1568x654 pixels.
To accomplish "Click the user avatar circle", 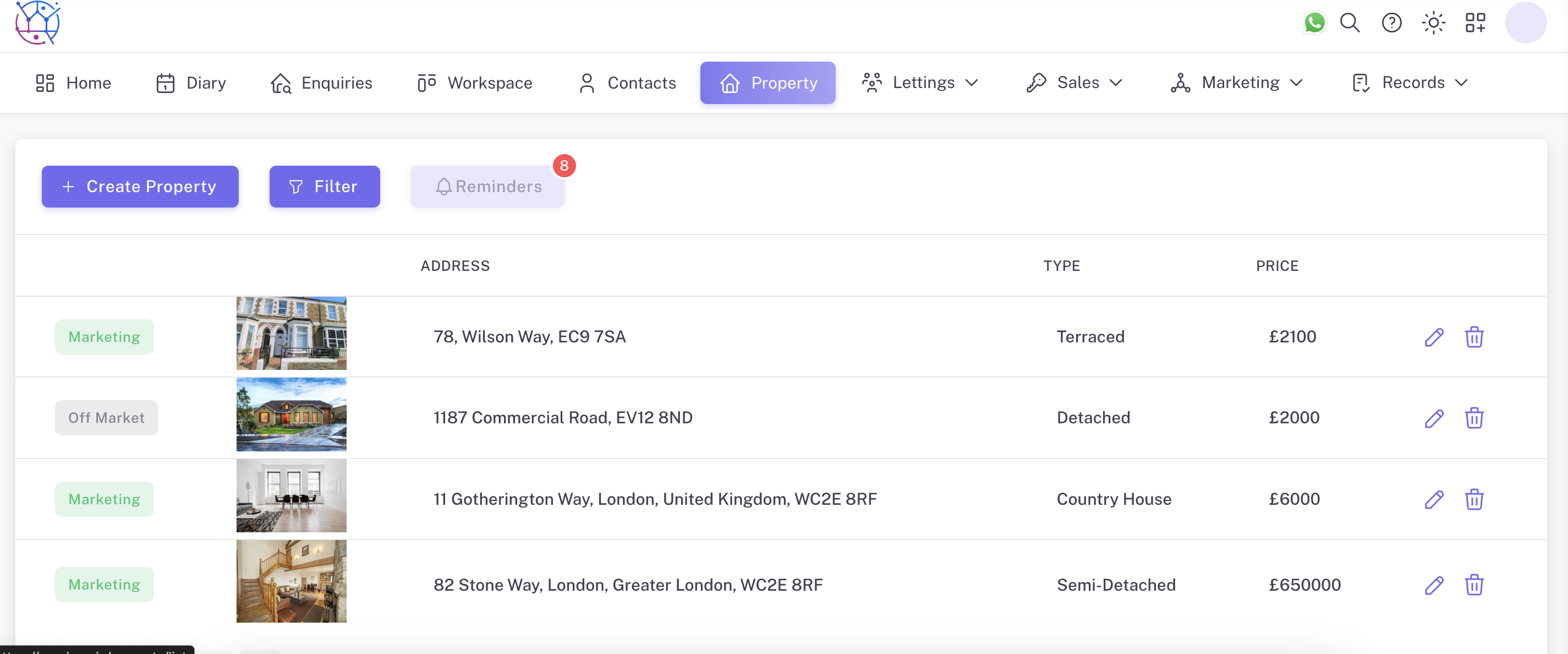I will 1526,23.
